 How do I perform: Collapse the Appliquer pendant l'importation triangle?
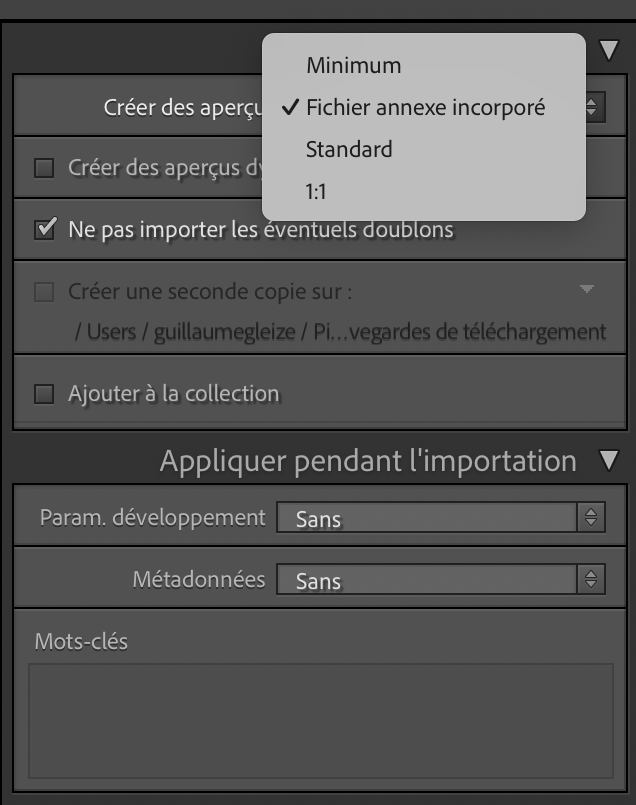pyautogui.click(x=609, y=461)
